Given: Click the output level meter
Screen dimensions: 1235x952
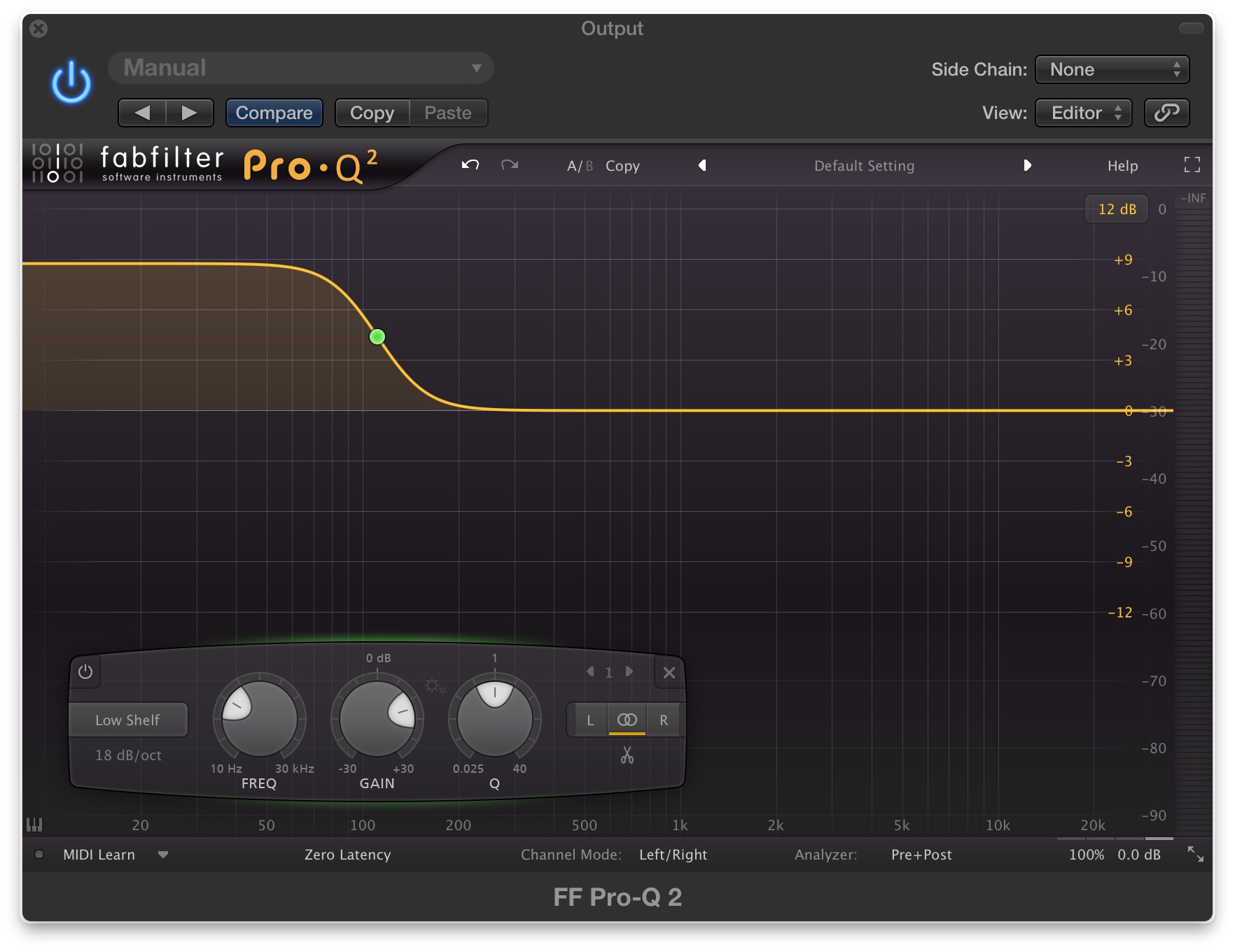Looking at the screenshot, I should pyautogui.click(x=1192, y=514).
